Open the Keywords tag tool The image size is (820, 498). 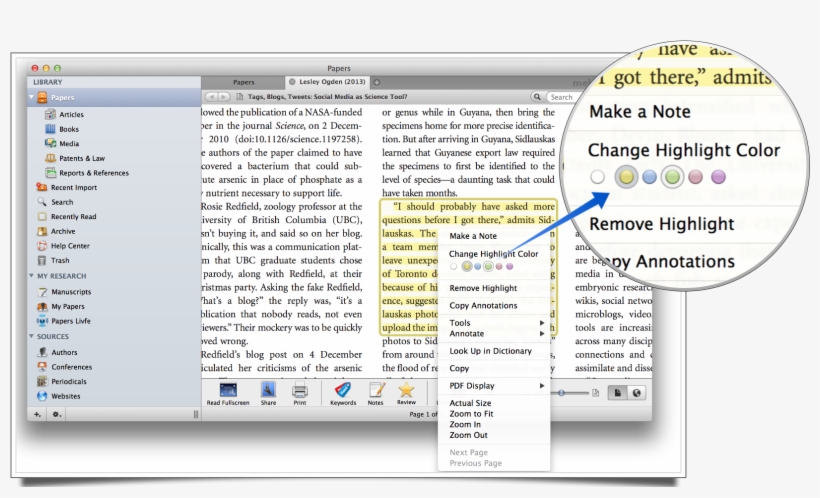point(343,393)
